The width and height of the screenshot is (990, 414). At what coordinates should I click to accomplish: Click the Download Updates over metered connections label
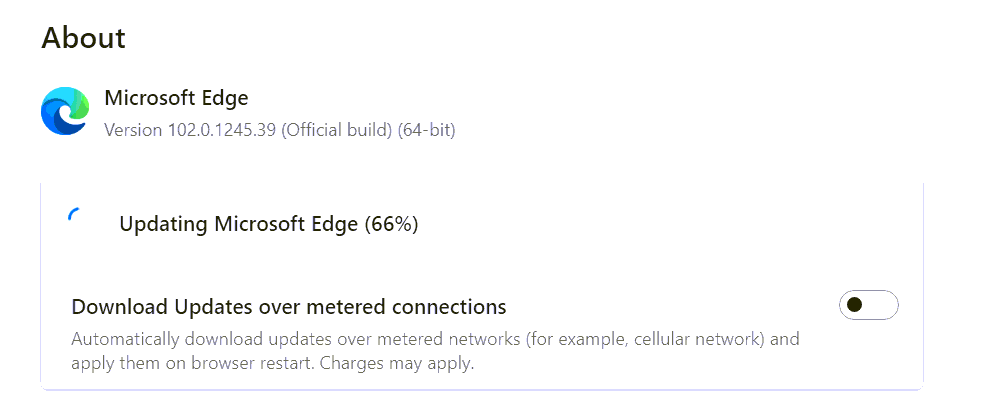pos(289,306)
